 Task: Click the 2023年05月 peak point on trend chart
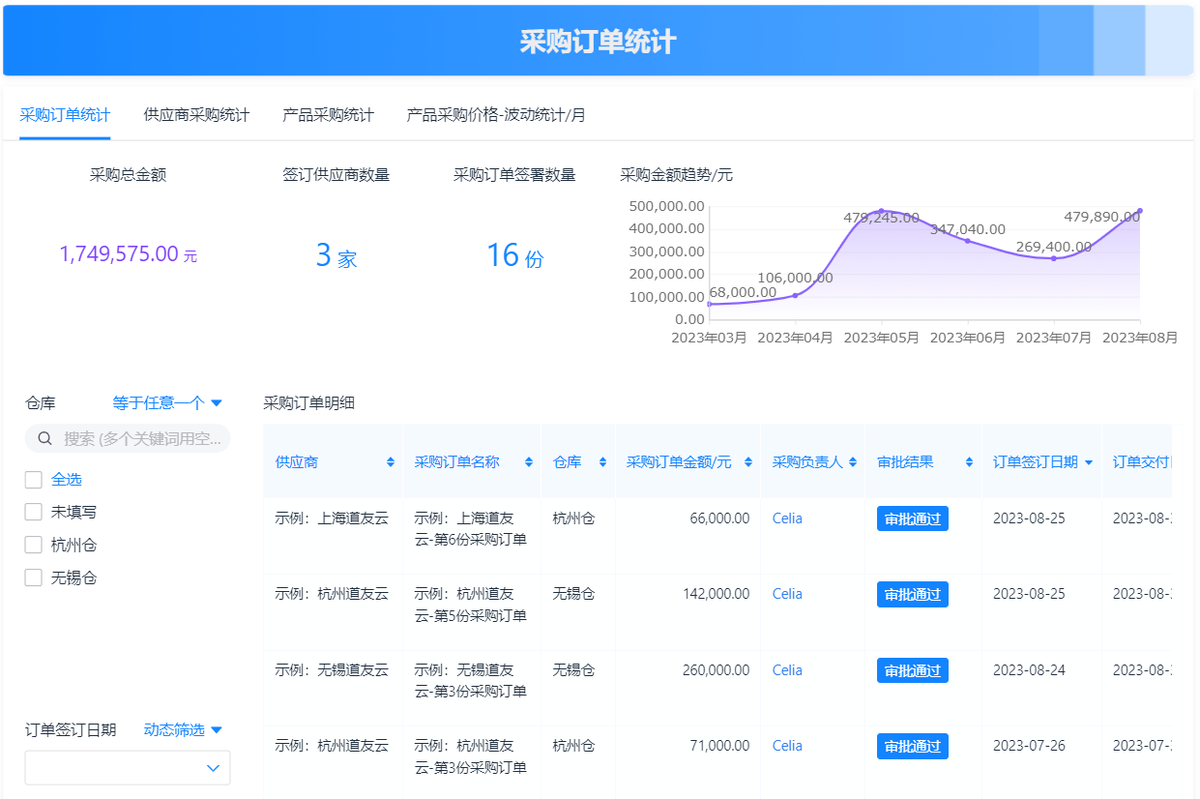point(881,211)
